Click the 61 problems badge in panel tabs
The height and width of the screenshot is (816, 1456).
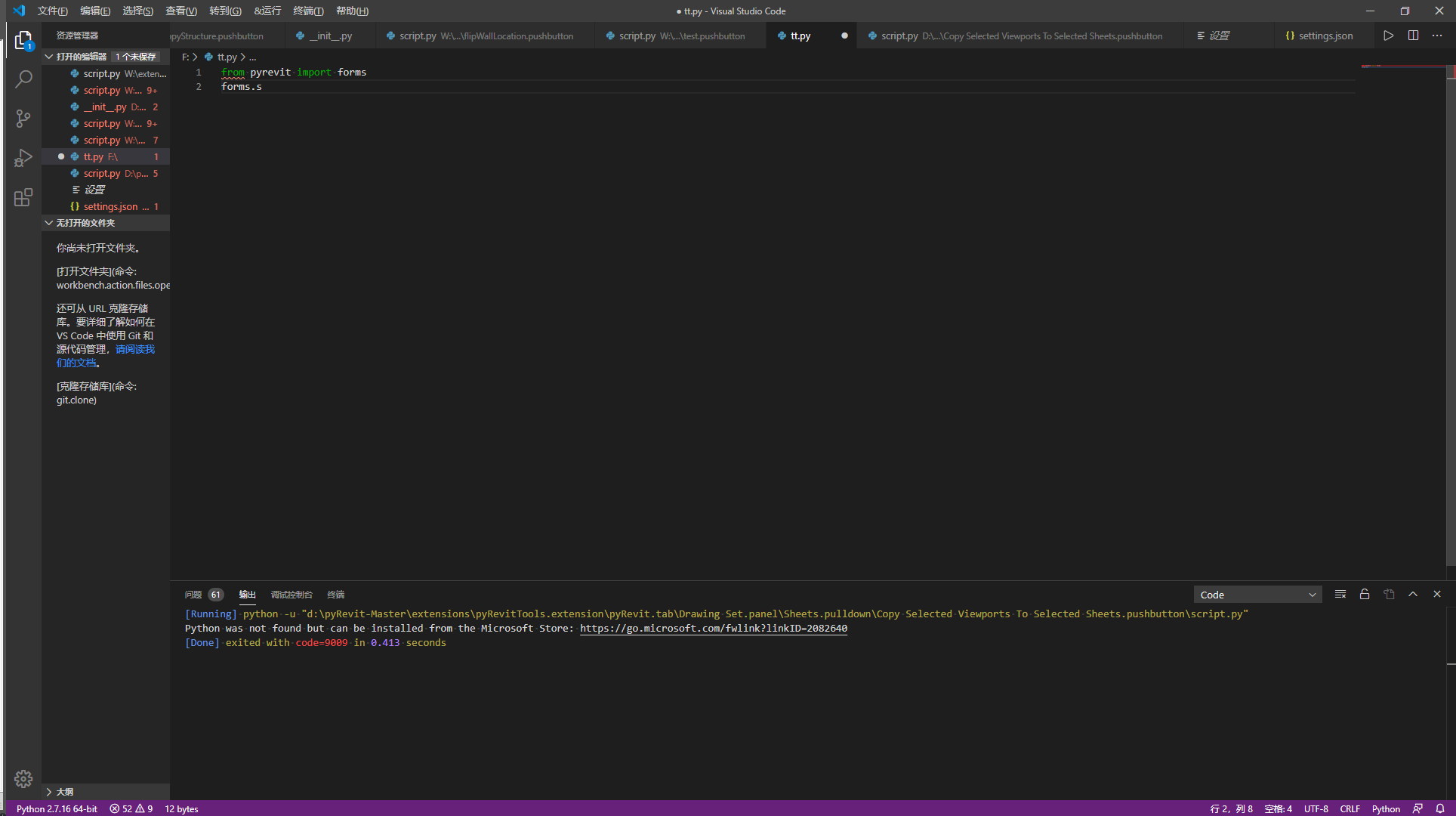tap(215, 594)
